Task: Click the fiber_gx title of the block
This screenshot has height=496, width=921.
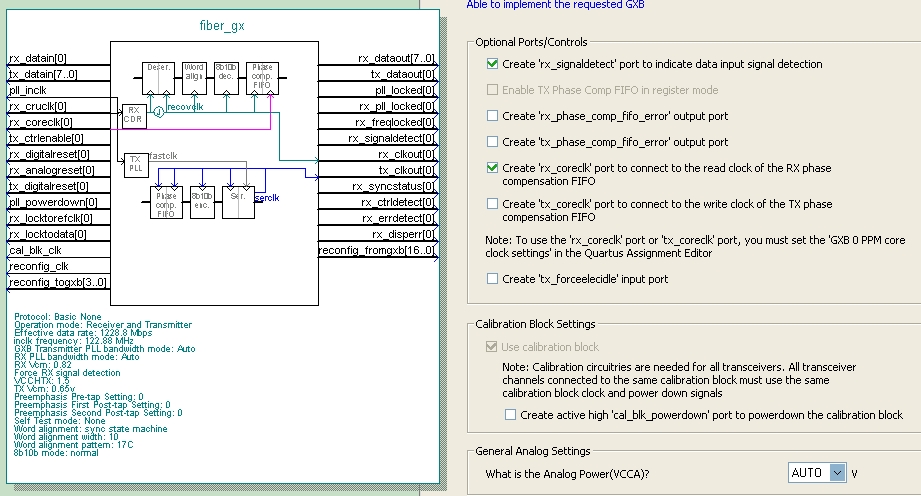Action: (x=221, y=24)
